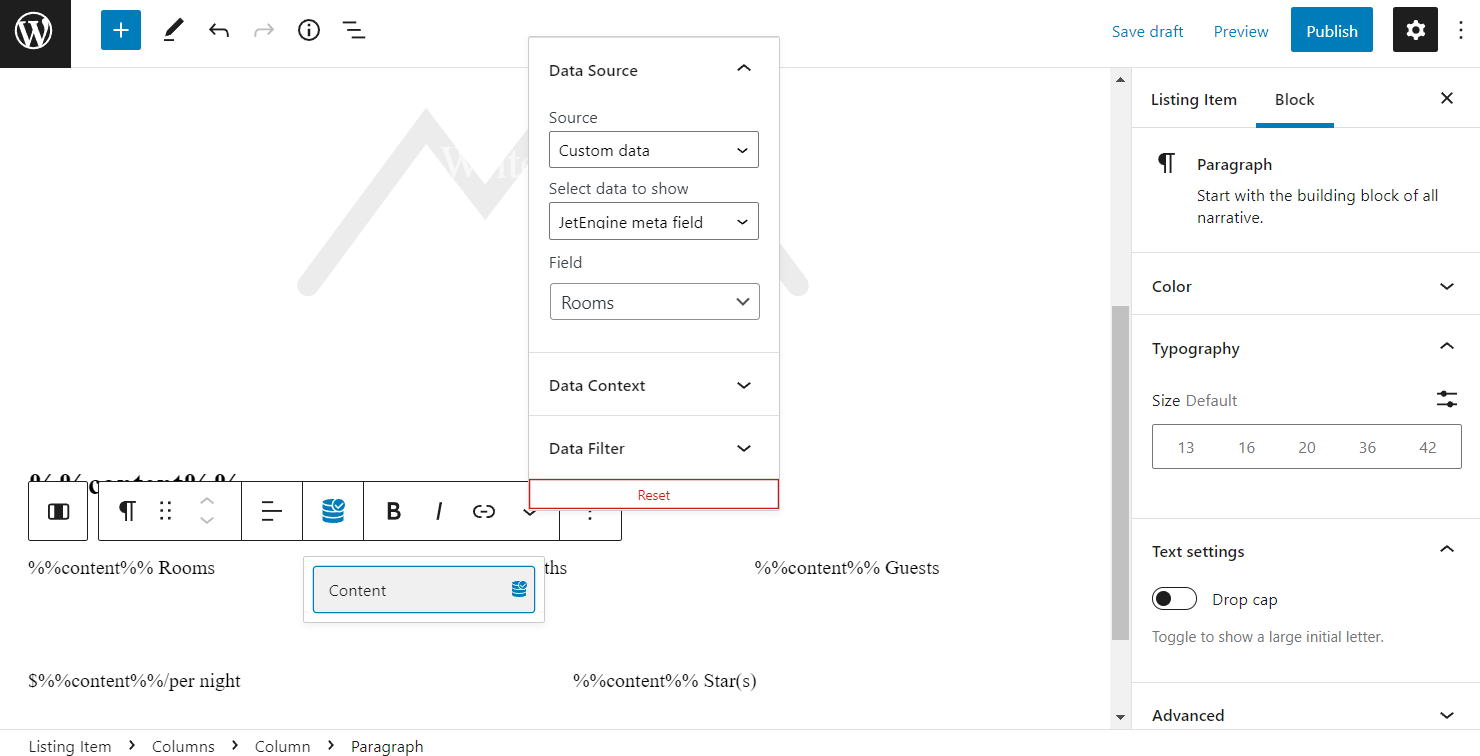The image size is (1480, 756).
Task: Collapse the Text settings panel
Action: (x=1306, y=551)
